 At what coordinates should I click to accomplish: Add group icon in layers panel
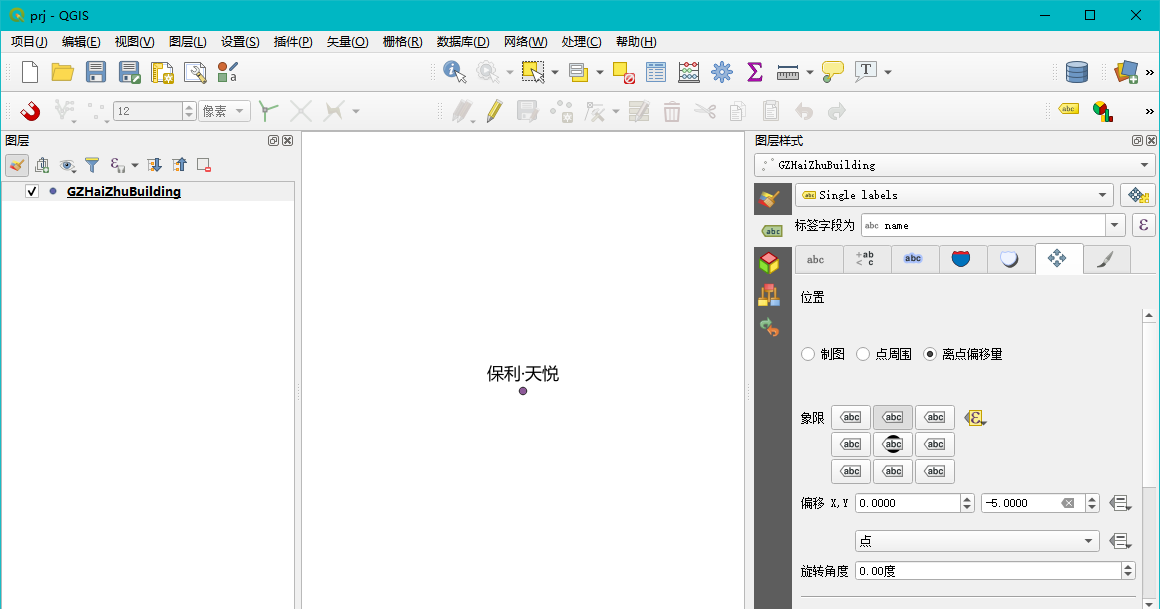42,165
